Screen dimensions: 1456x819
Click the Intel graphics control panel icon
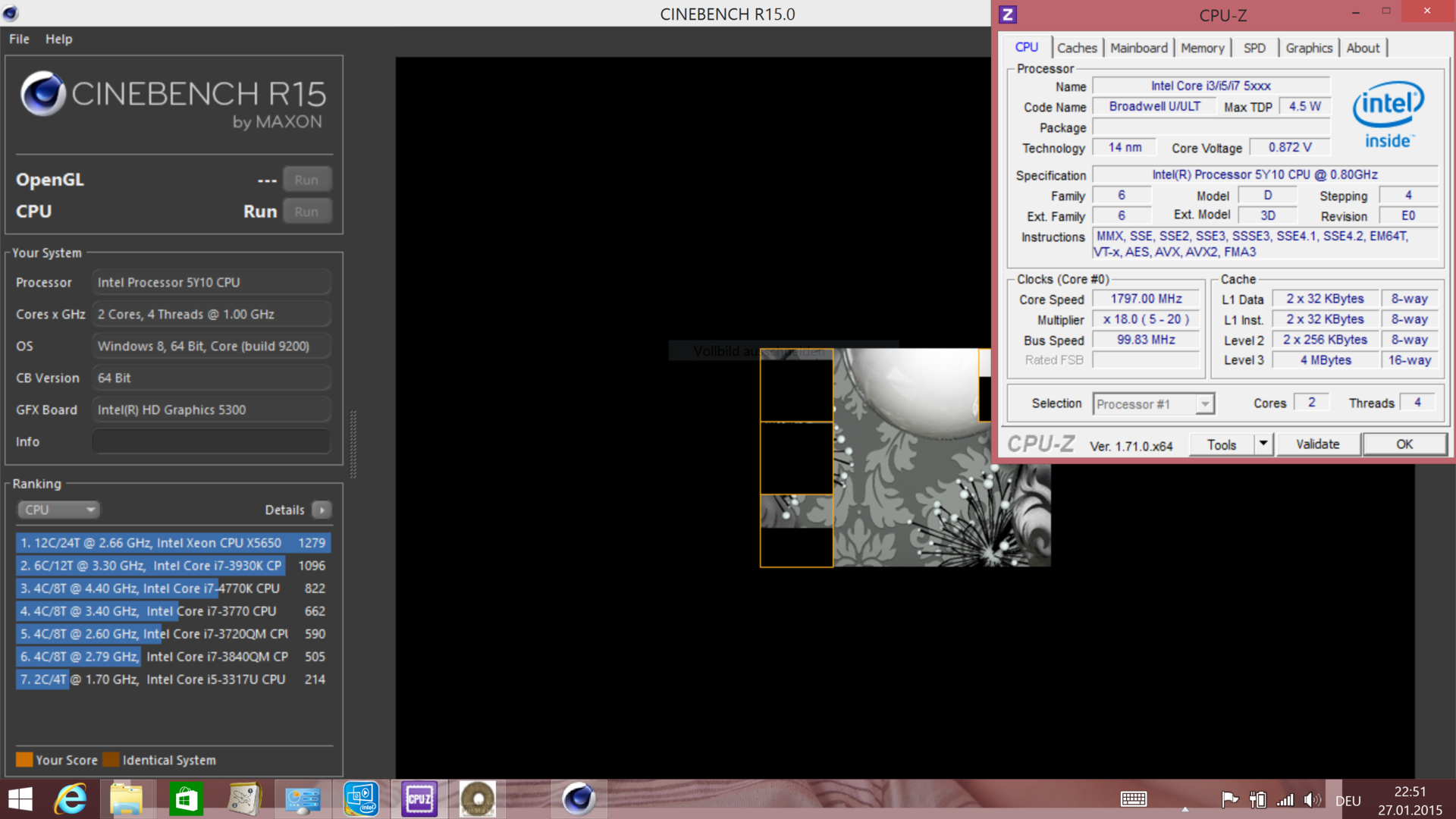(x=361, y=799)
